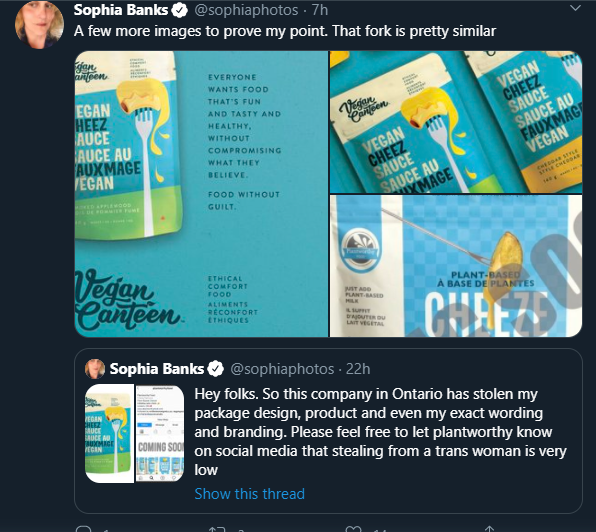
Task: Open the quoted tweet's Coming Soon screenshot thumbnail
Action: 160,434
